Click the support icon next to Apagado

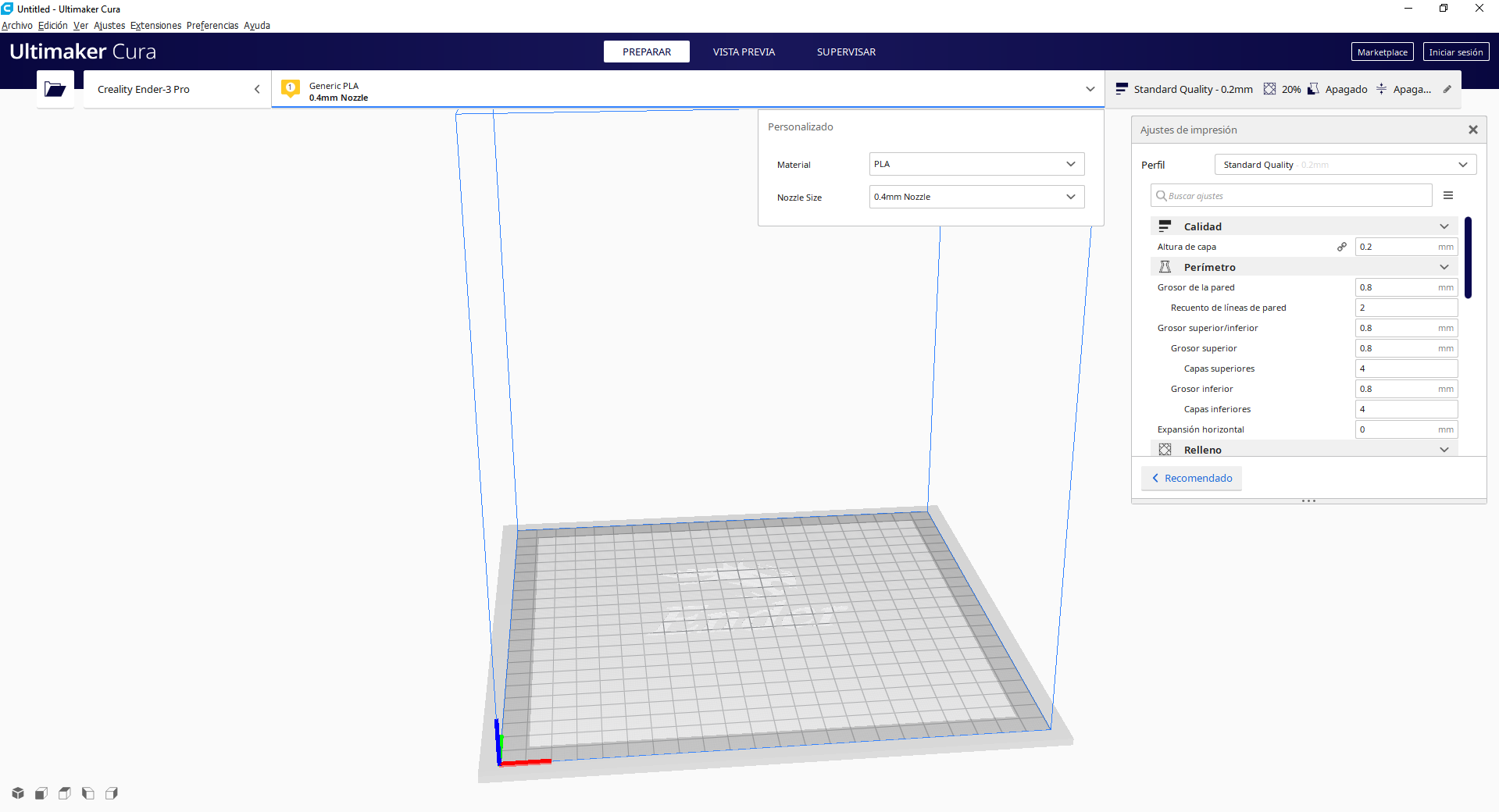[x=1313, y=89]
